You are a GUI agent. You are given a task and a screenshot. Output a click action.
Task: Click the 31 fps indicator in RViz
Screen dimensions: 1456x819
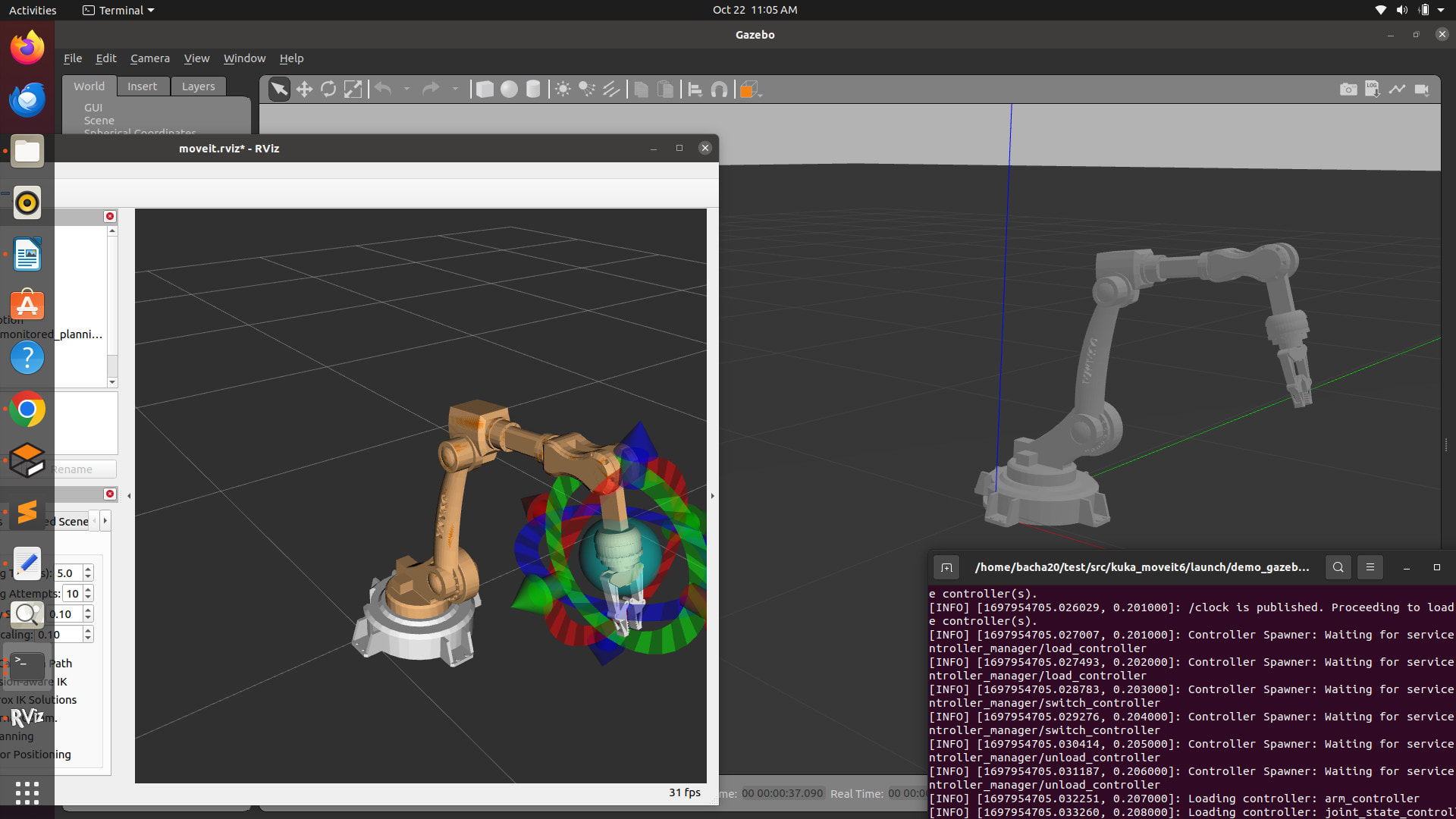pos(685,792)
